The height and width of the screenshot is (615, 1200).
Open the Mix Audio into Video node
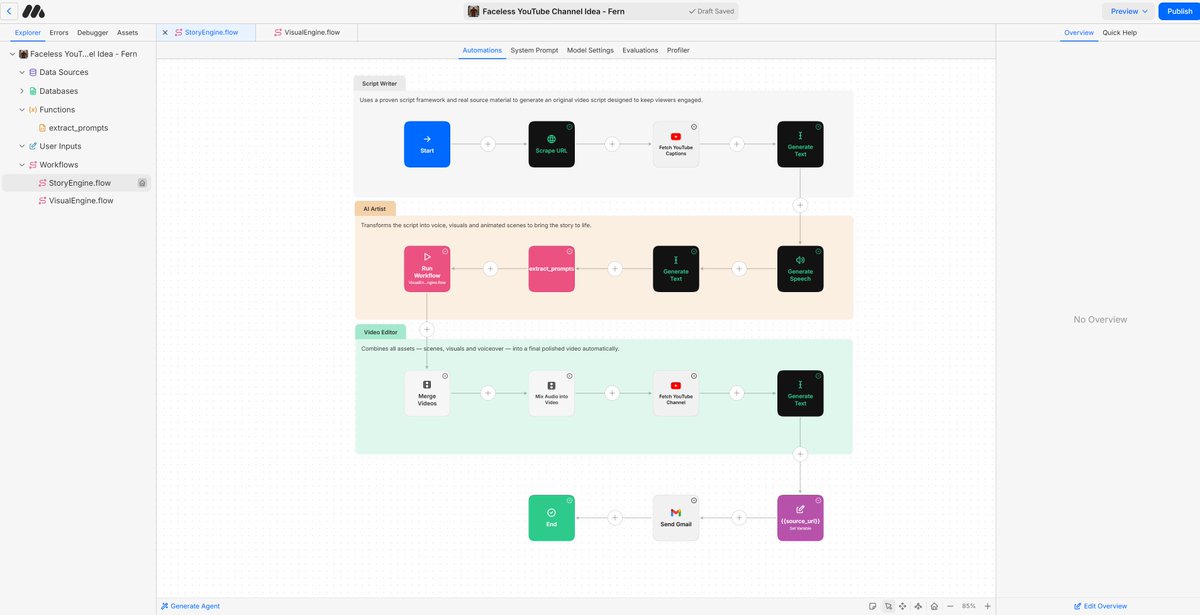pos(551,393)
